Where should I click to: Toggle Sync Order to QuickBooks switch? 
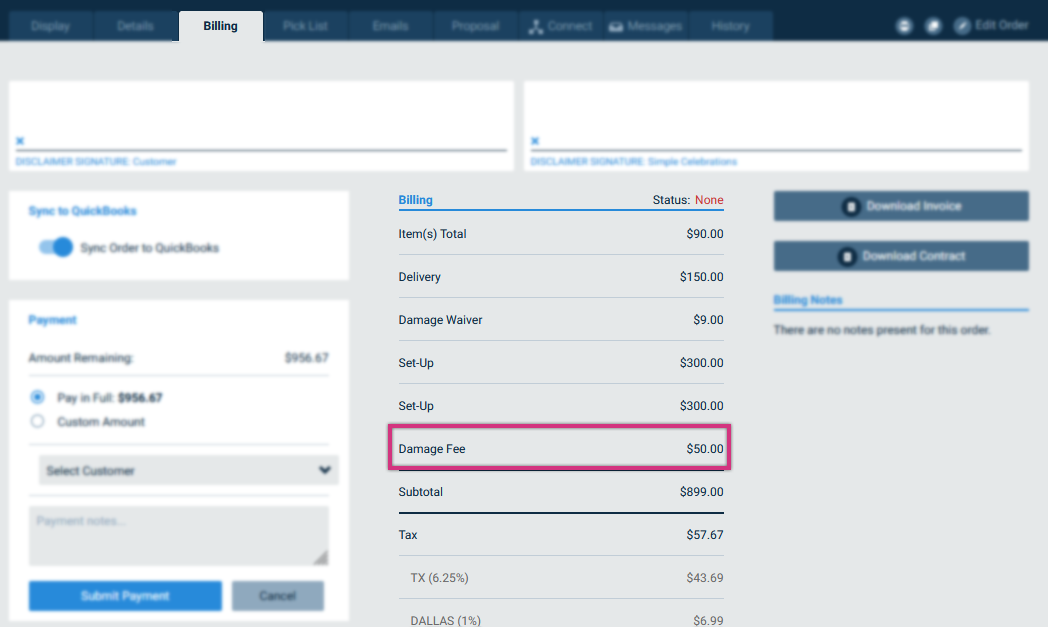[55, 247]
